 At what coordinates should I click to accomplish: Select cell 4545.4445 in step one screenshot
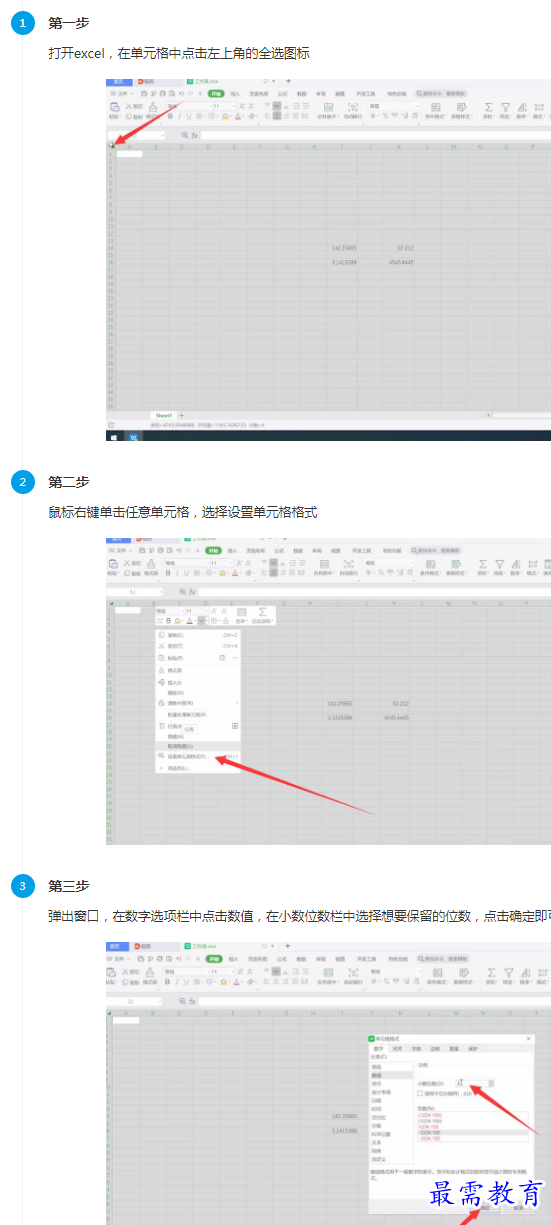[400, 262]
